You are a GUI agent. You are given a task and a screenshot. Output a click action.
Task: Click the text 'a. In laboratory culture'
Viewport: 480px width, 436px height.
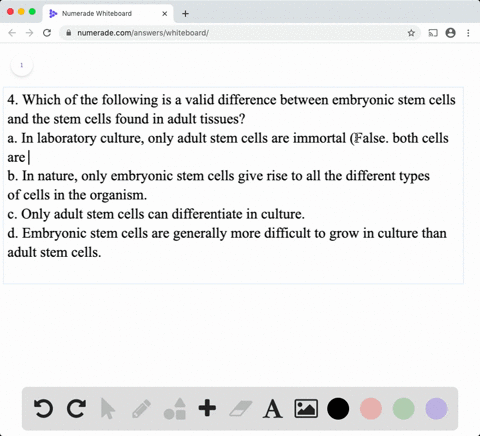coord(75,138)
